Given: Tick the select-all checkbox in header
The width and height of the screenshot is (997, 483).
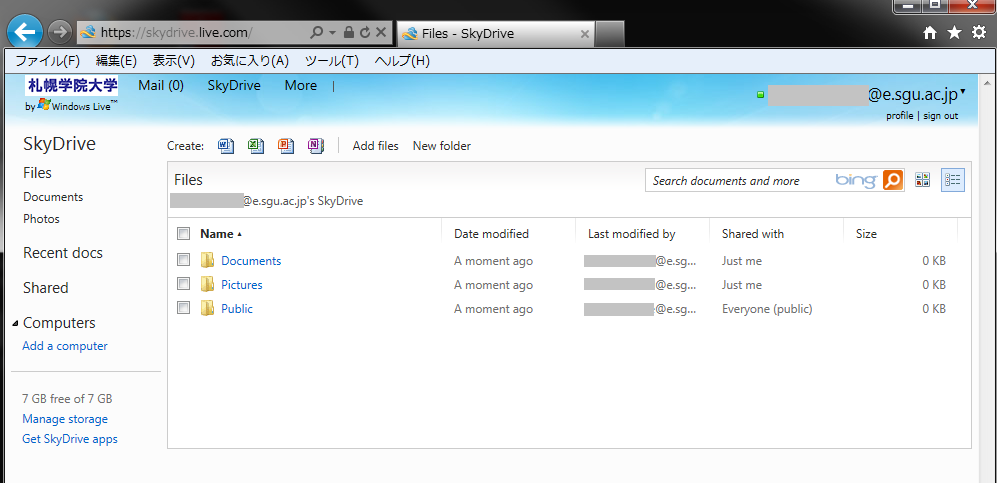Looking at the screenshot, I should 184,234.
